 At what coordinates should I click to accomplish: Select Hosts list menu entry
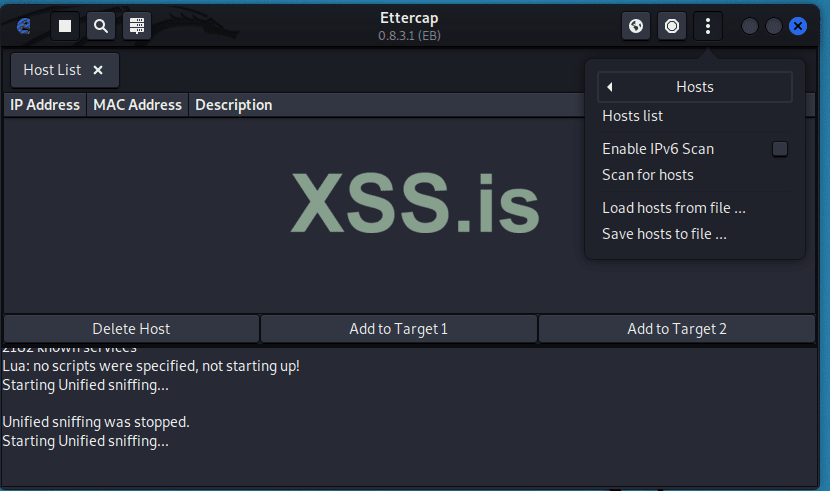click(632, 116)
